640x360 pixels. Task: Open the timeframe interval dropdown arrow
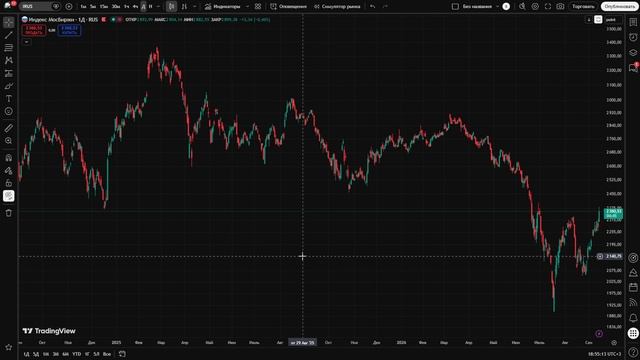[158, 7]
